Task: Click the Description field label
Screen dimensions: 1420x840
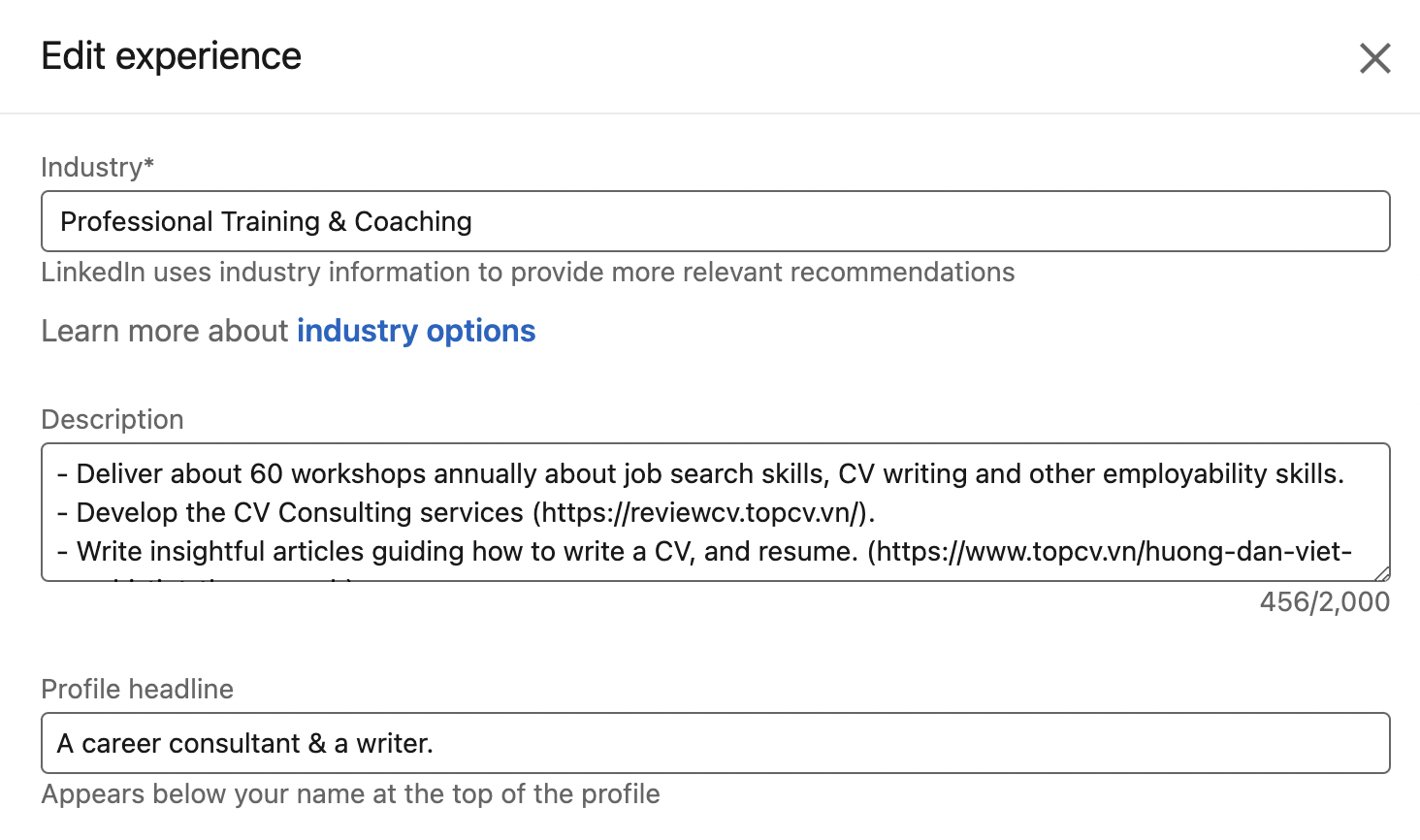Action: tap(113, 420)
